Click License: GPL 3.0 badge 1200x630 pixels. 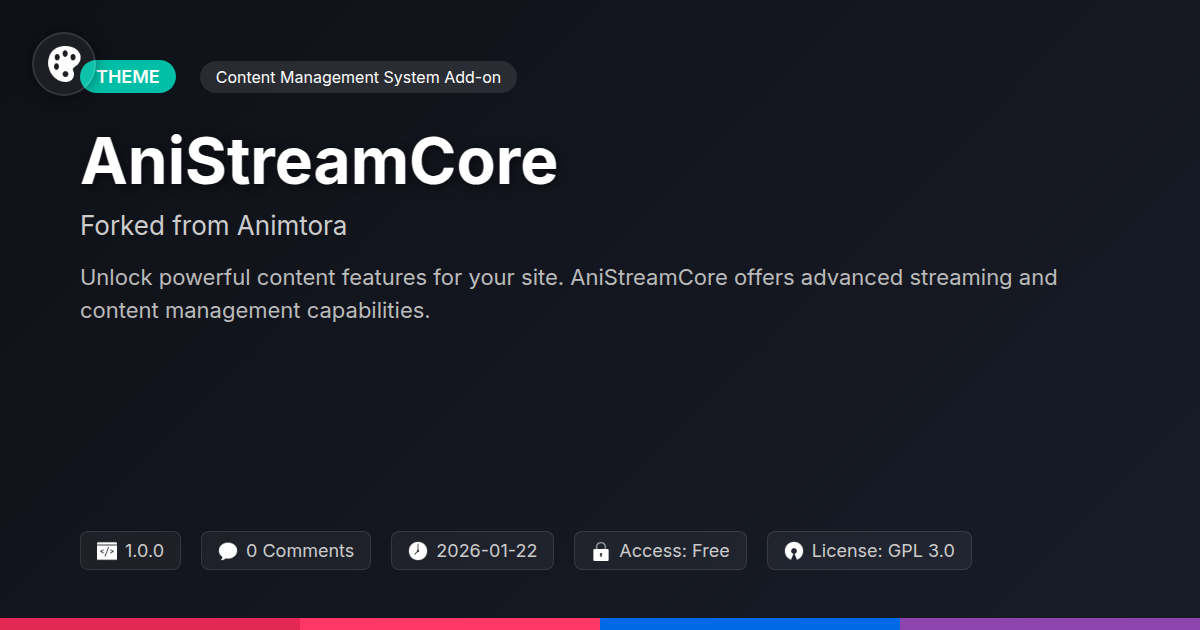[x=869, y=551]
